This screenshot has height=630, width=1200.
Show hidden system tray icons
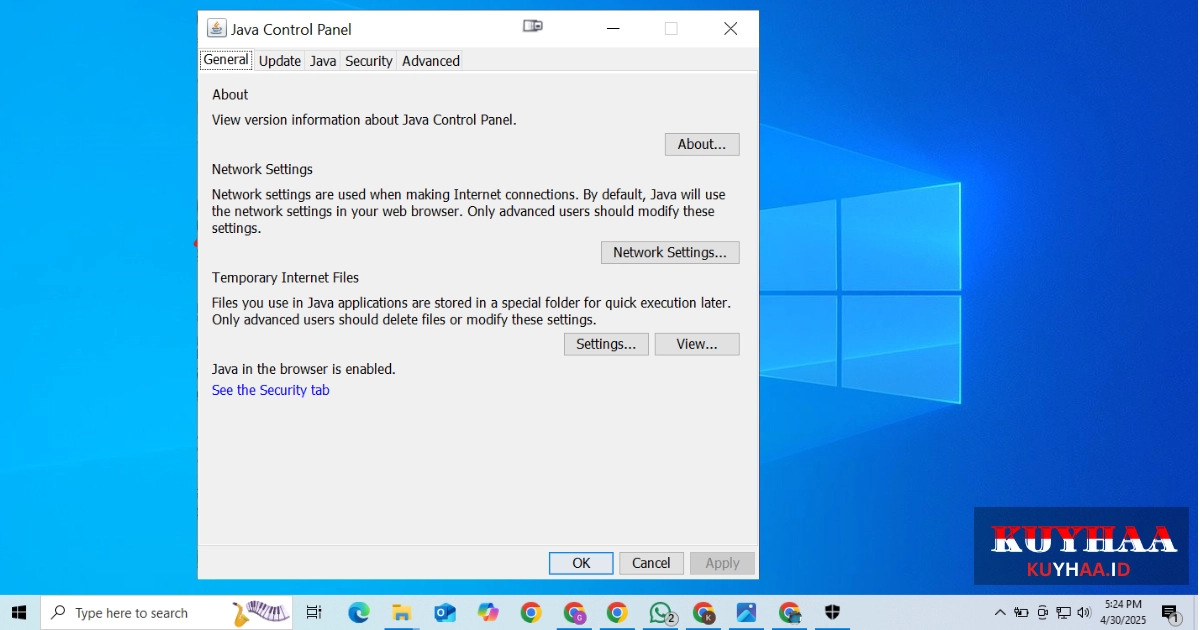(x=1000, y=613)
